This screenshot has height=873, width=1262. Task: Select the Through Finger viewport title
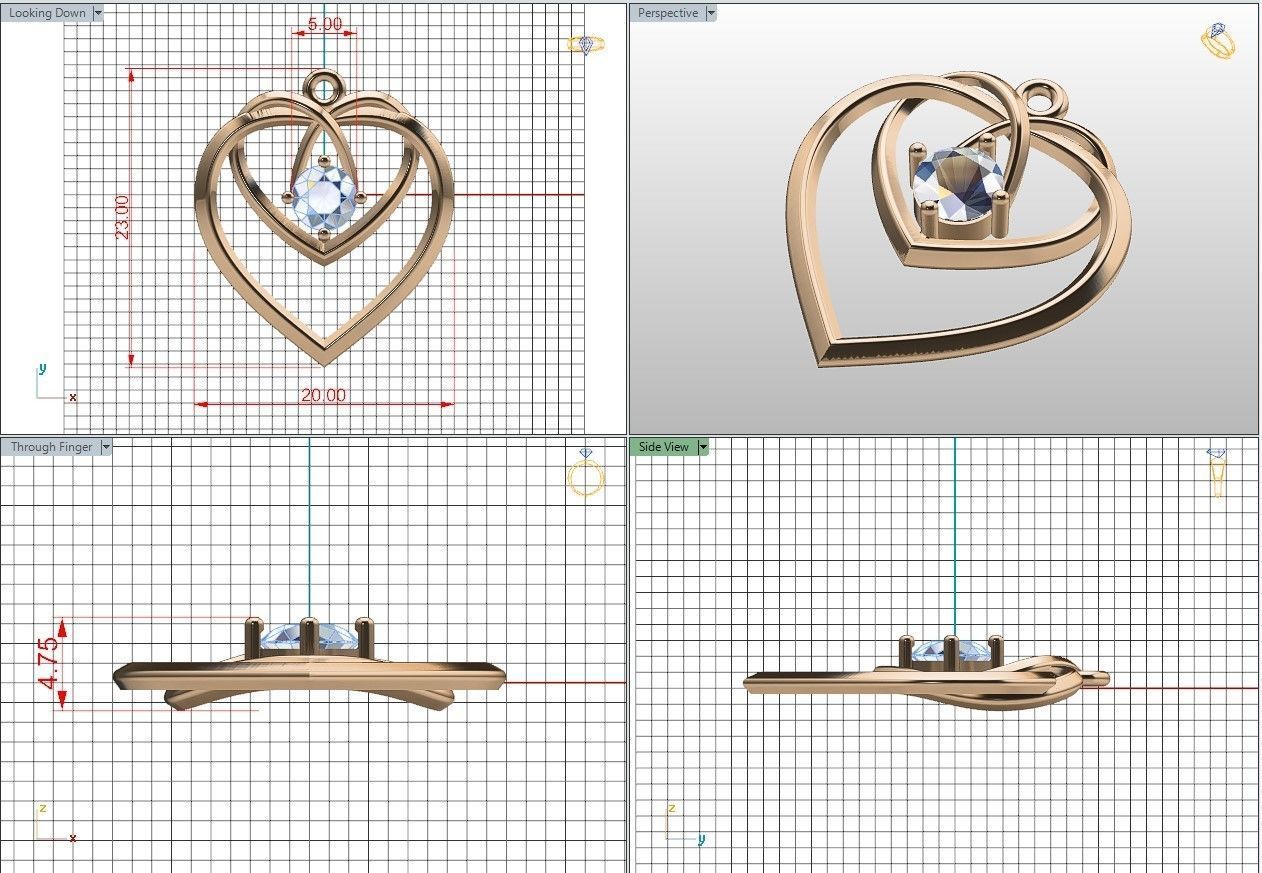point(51,447)
